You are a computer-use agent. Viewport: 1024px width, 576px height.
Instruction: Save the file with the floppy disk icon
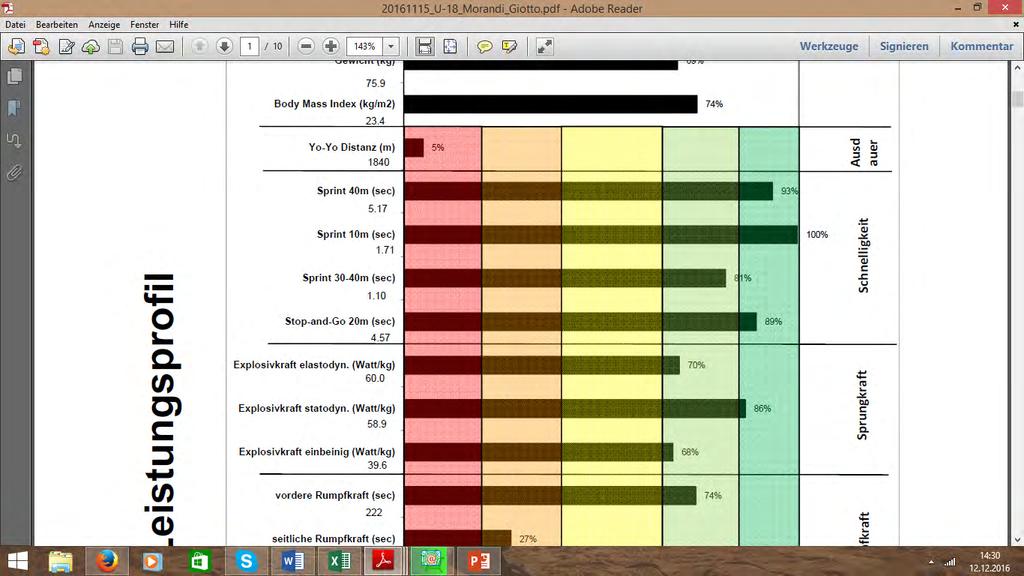click(x=116, y=46)
